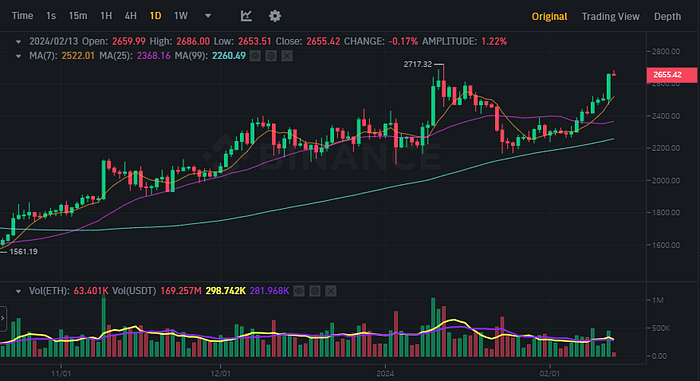This screenshot has width=700, height=381.
Task: Click the 11/01 date axis label
Action: pyautogui.click(x=61, y=373)
